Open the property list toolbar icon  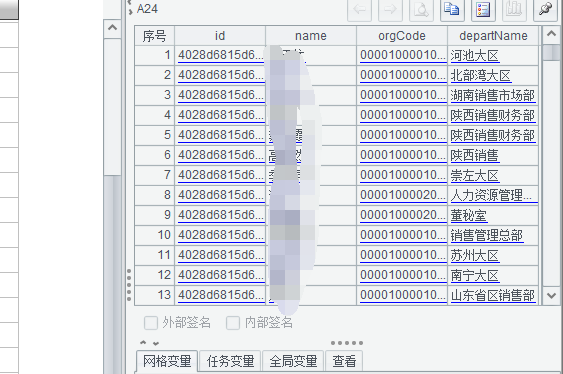[483, 9]
